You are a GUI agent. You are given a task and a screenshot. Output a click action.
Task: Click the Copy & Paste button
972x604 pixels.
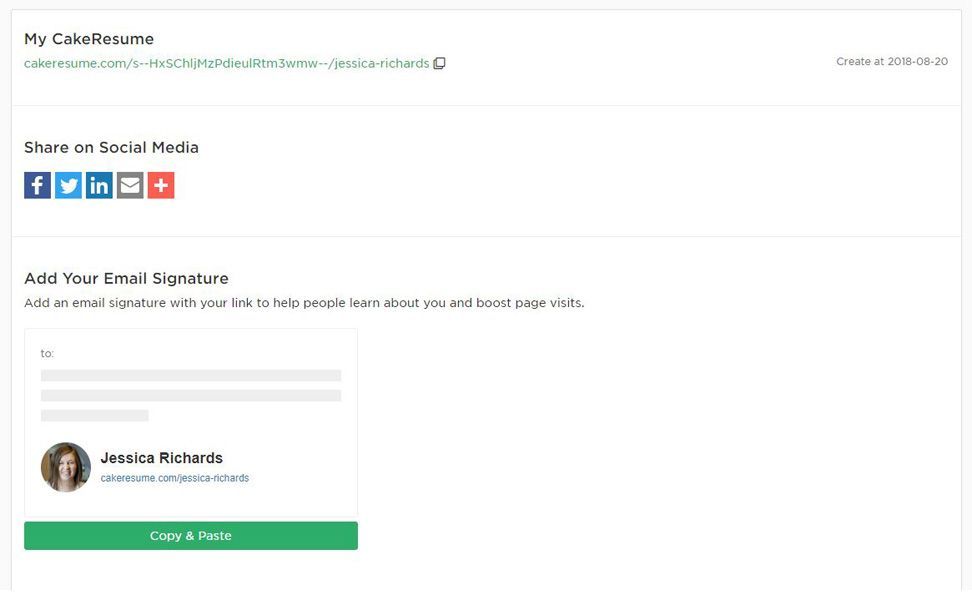click(191, 536)
